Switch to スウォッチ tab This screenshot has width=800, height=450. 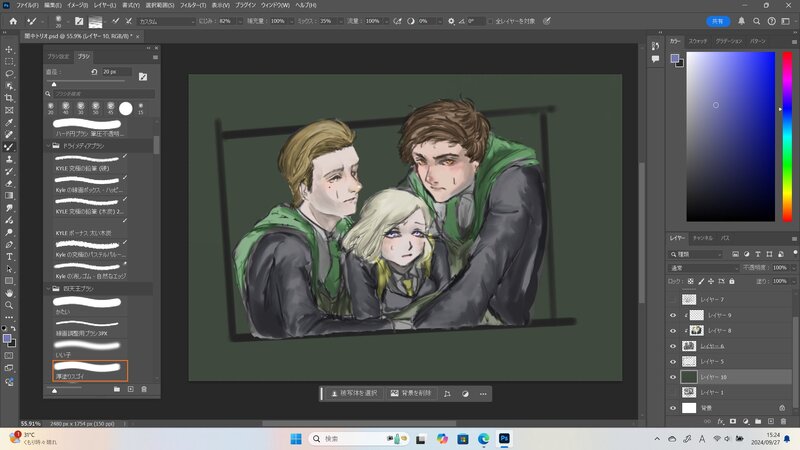[697, 41]
